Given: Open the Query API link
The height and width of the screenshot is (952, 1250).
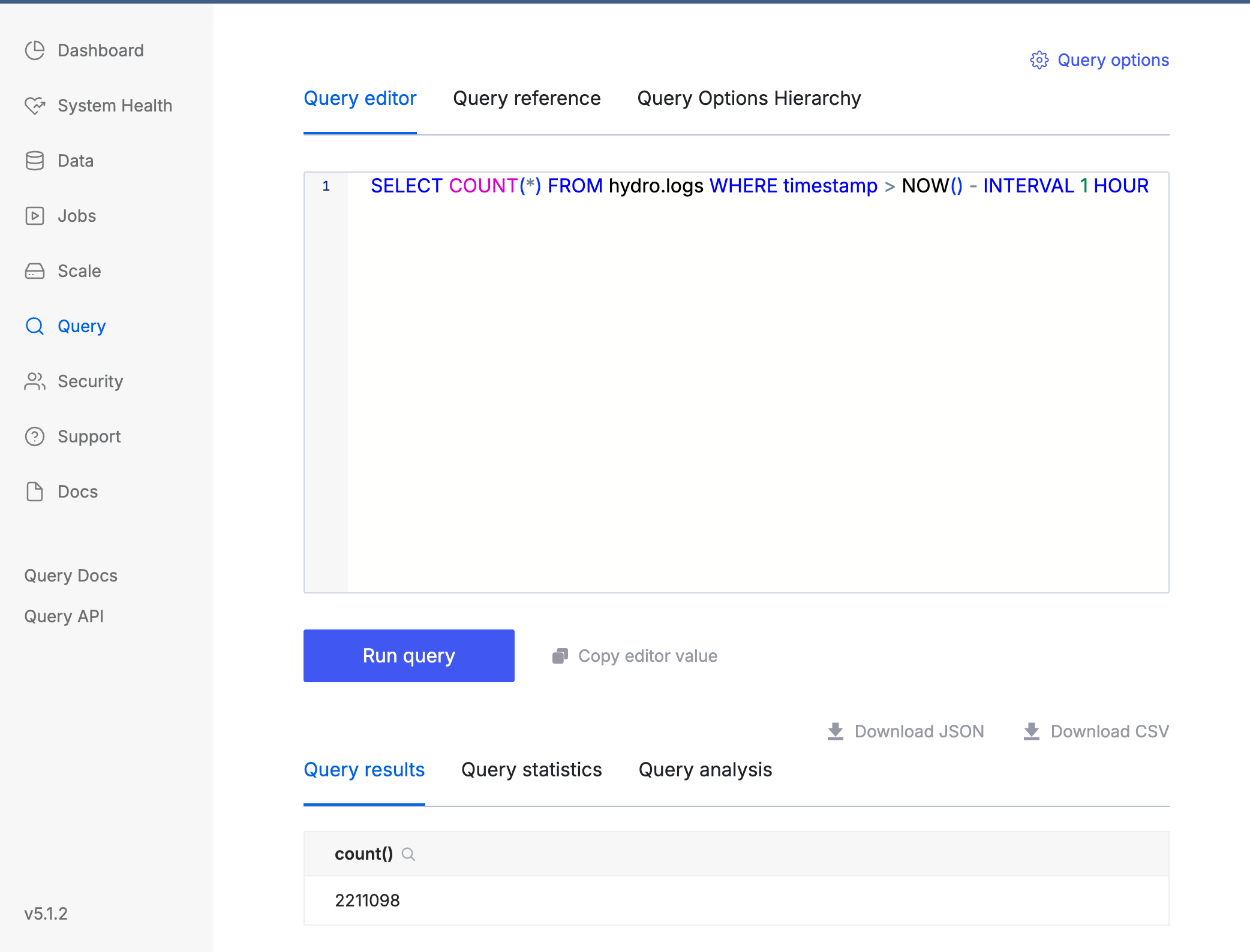Looking at the screenshot, I should tap(64, 616).
